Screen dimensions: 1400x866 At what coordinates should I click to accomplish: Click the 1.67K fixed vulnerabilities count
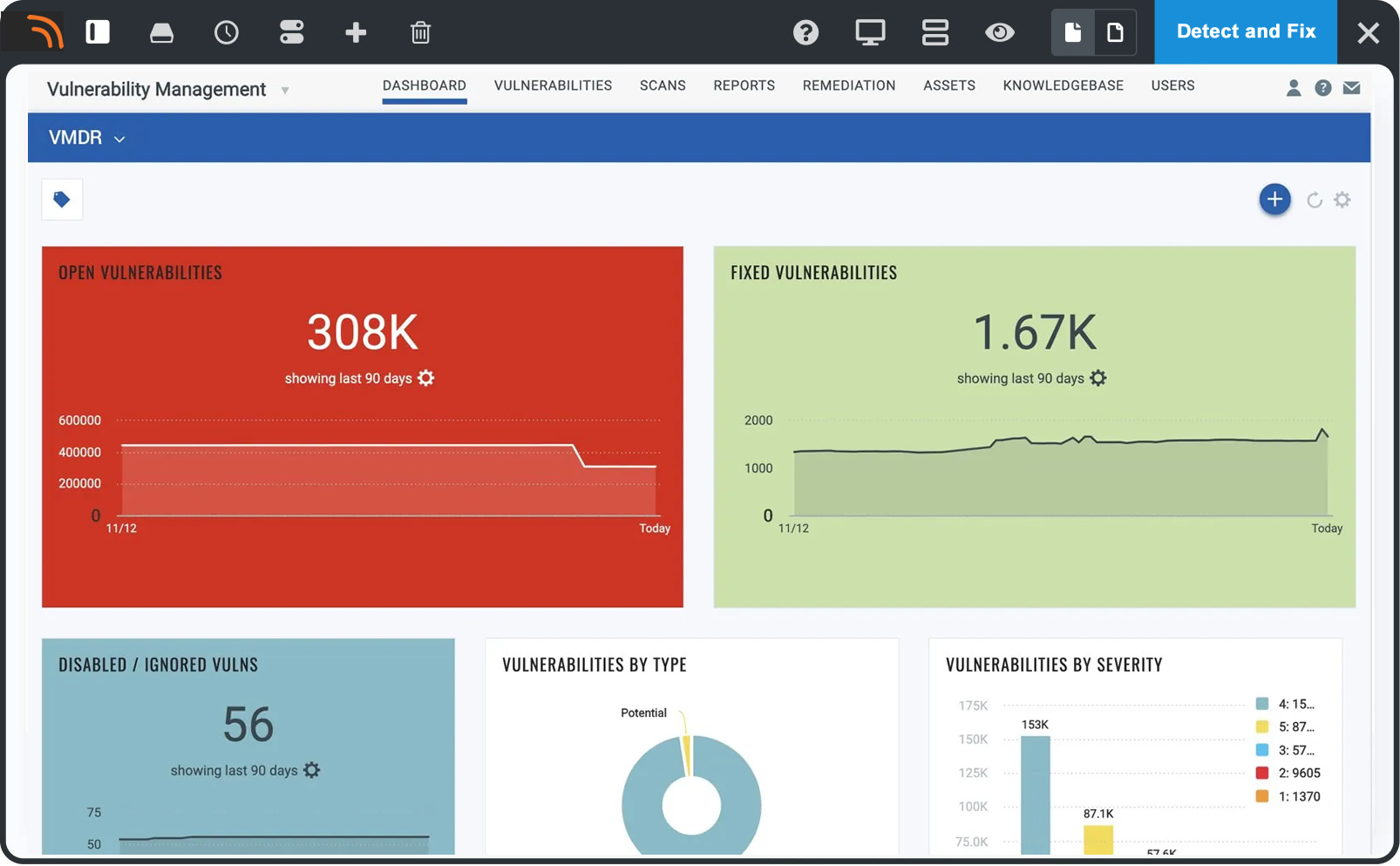click(x=1035, y=333)
